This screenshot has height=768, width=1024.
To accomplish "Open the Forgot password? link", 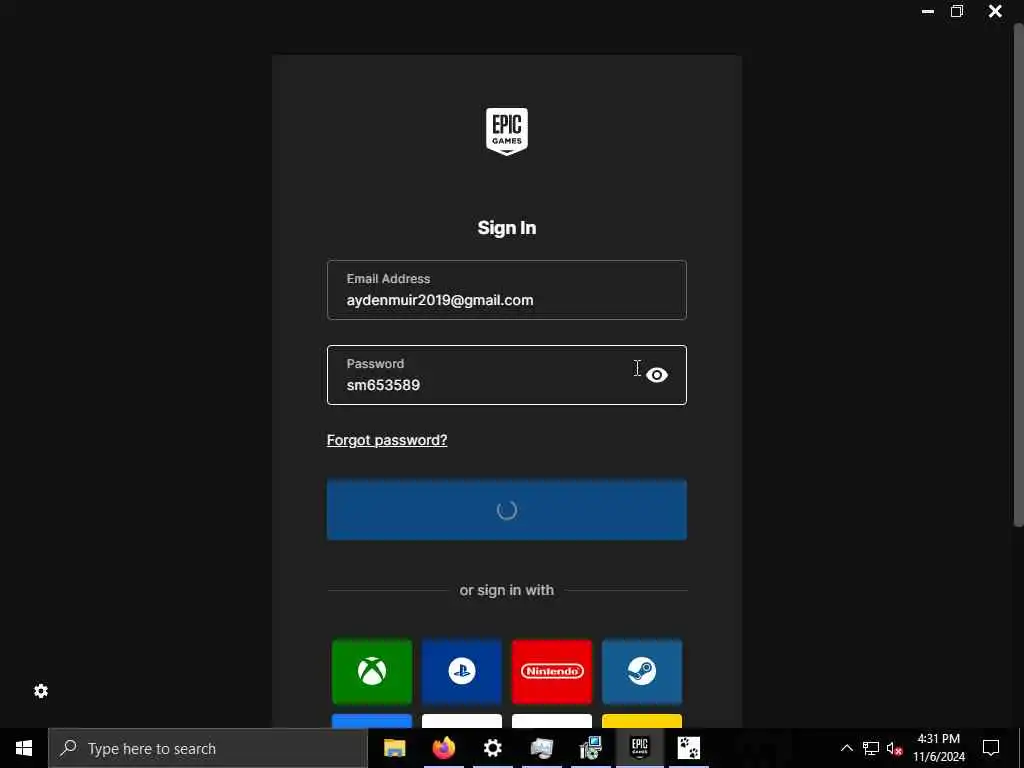I will (387, 440).
